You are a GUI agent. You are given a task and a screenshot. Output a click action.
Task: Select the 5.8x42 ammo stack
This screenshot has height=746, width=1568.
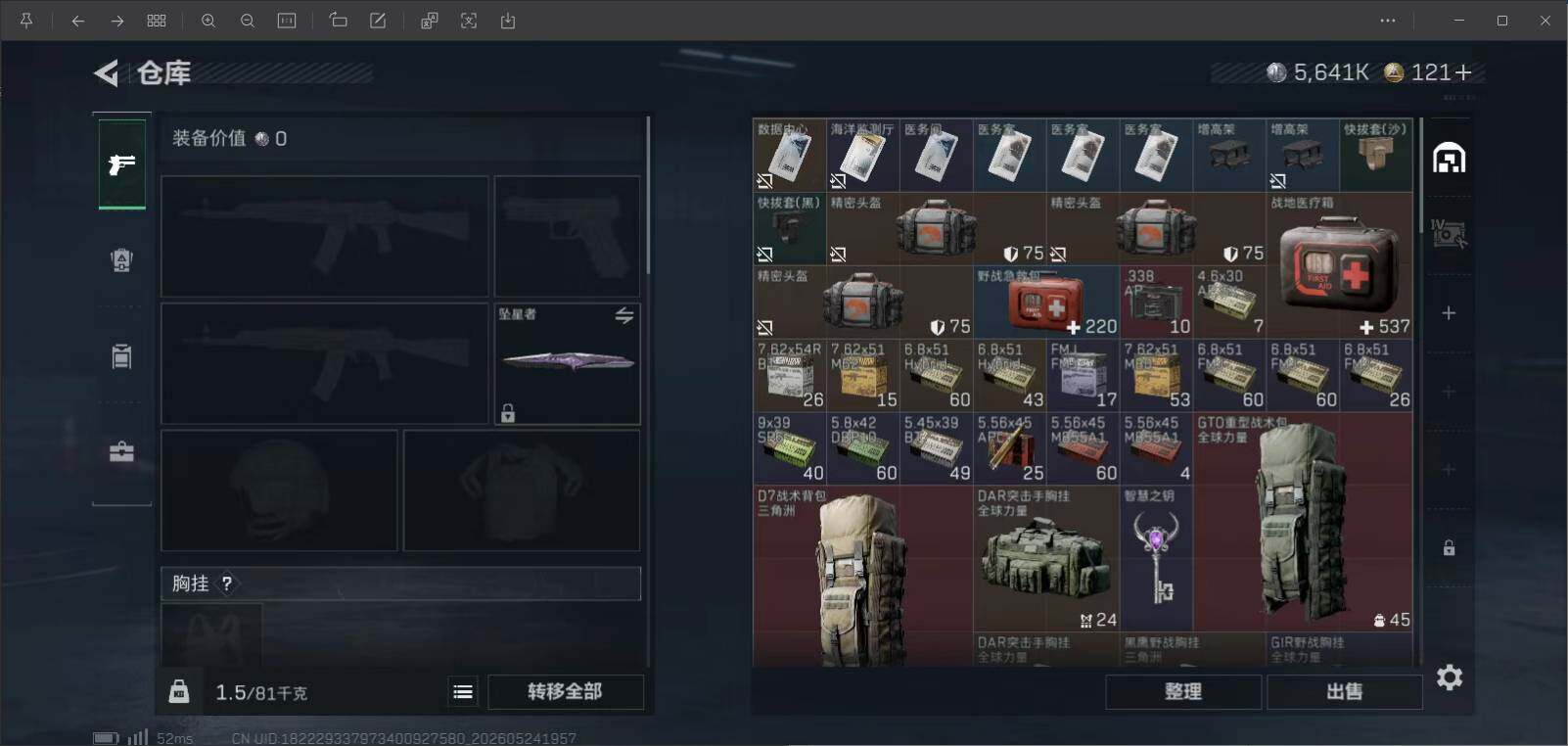tap(862, 448)
